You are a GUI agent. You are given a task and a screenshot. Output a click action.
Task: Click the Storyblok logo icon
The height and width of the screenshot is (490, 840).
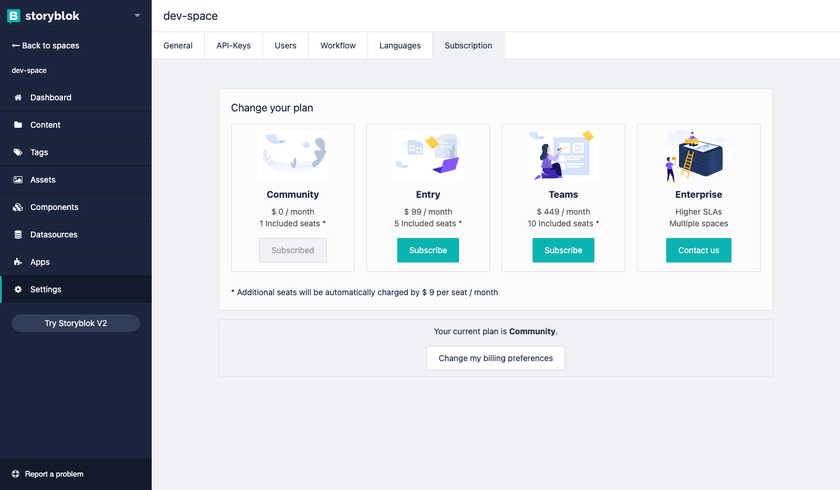(x=13, y=16)
